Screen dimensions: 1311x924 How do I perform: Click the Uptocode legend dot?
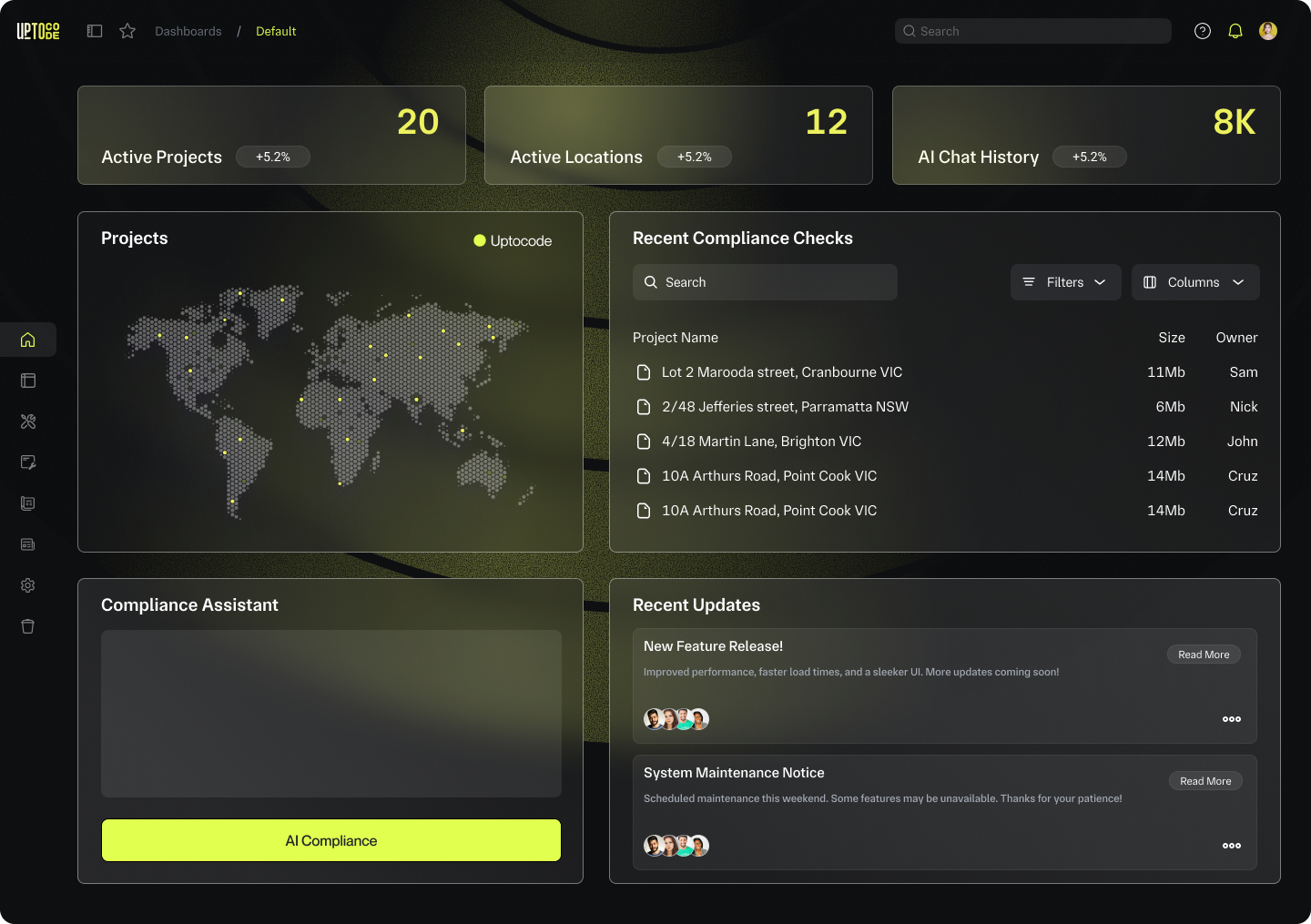point(480,240)
